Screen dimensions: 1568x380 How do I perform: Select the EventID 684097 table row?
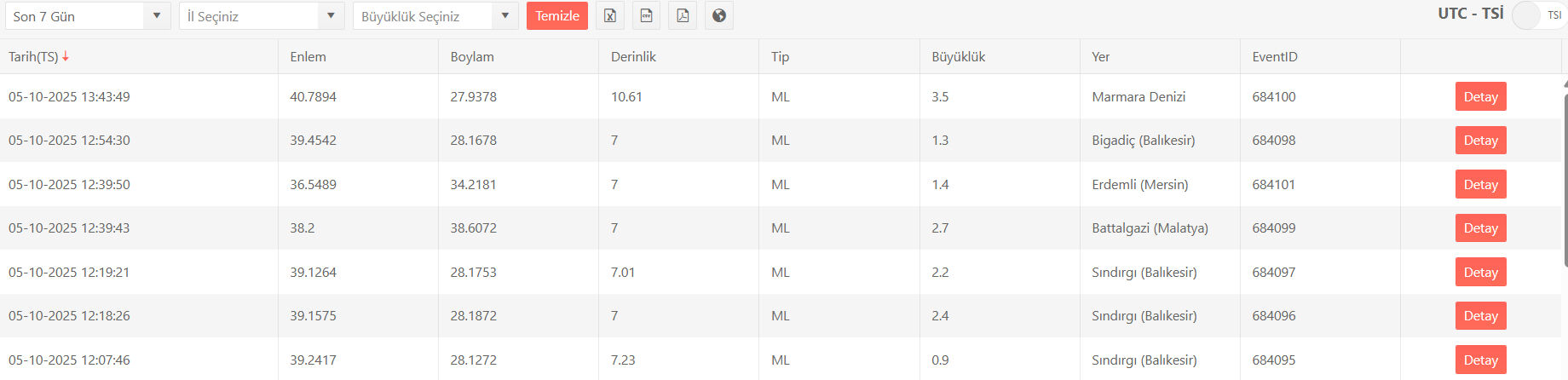(1273, 273)
